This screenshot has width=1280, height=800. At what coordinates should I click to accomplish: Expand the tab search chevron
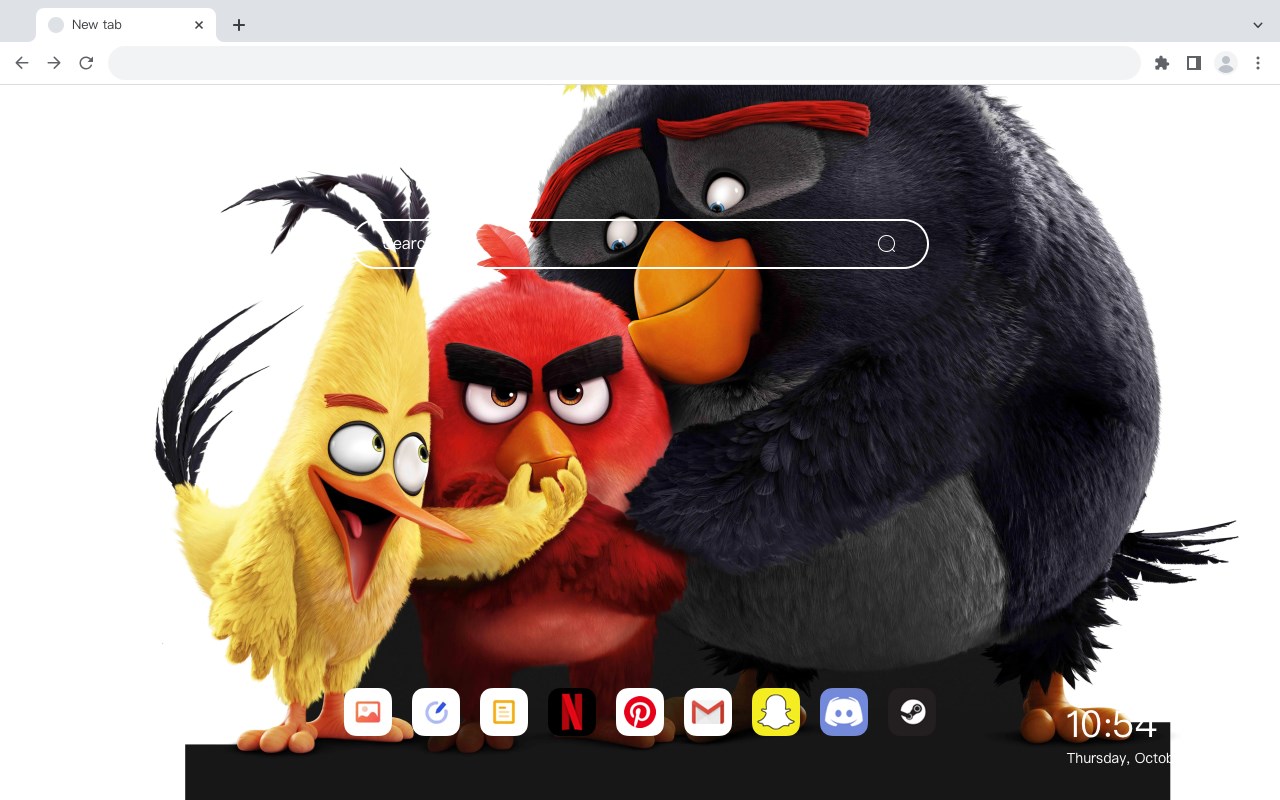[1258, 25]
